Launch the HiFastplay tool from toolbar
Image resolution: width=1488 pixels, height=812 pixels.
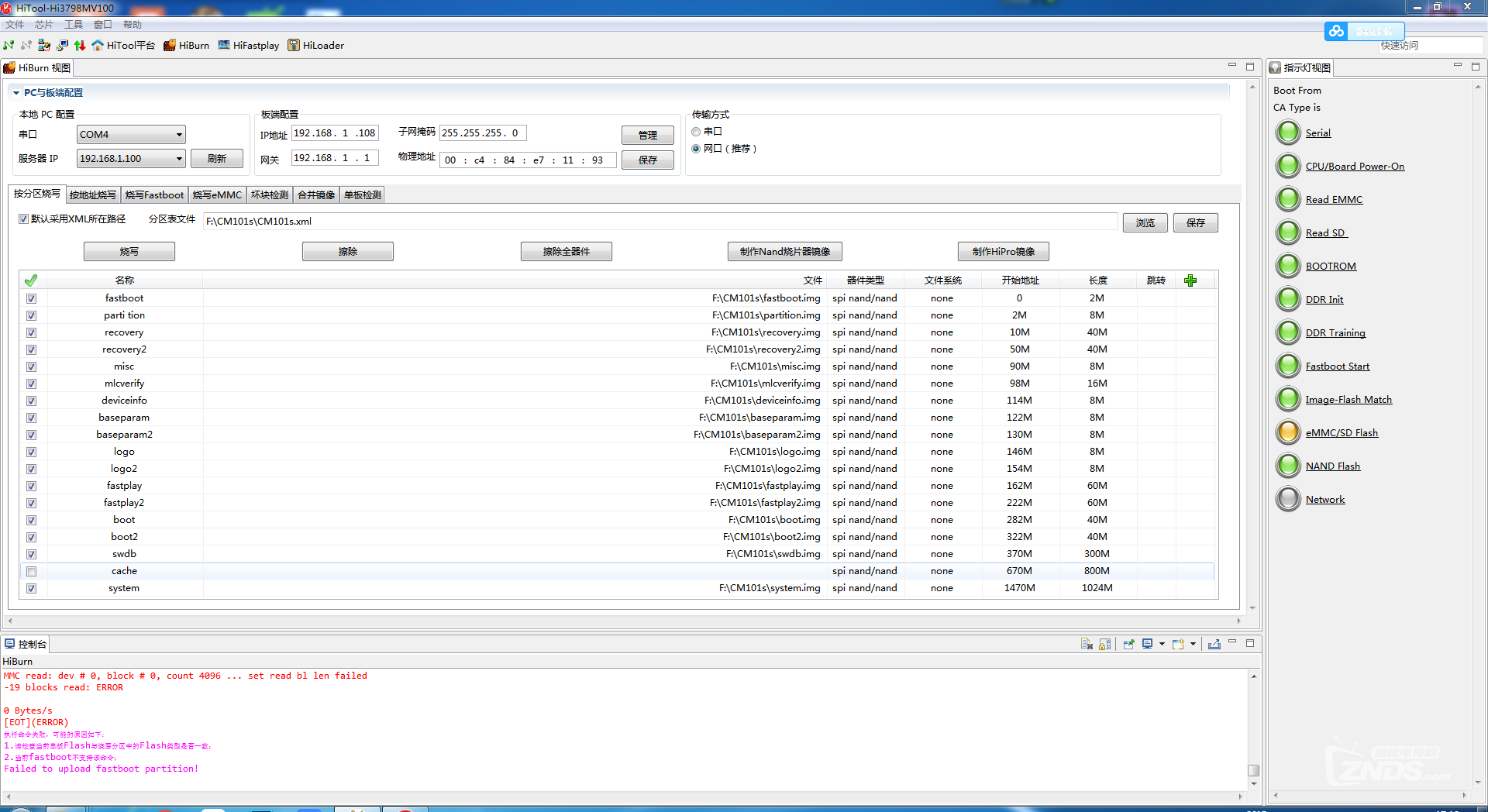[x=249, y=45]
